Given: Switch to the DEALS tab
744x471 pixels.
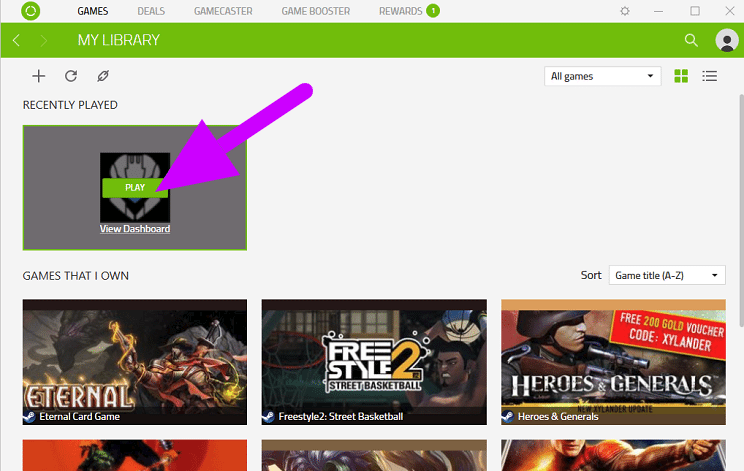Looking at the screenshot, I should tap(151, 11).
